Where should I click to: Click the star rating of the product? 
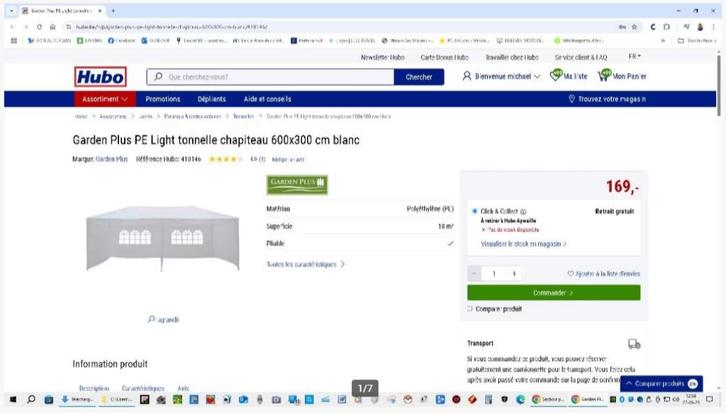pyautogui.click(x=224, y=159)
